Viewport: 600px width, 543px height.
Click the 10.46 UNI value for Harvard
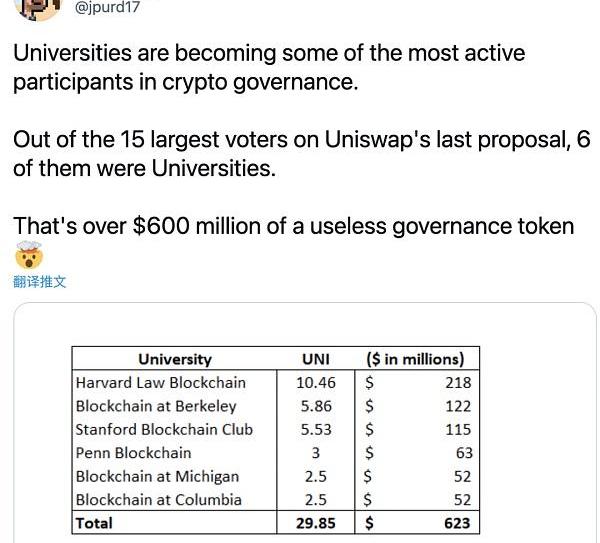pyautogui.click(x=316, y=383)
